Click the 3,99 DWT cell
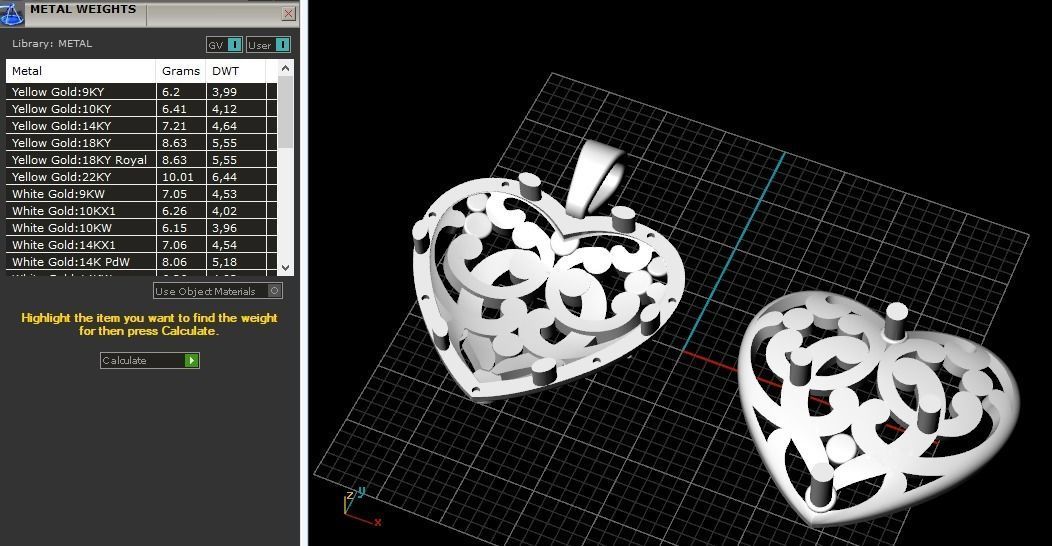Image resolution: width=1052 pixels, height=546 pixels. tap(235, 92)
